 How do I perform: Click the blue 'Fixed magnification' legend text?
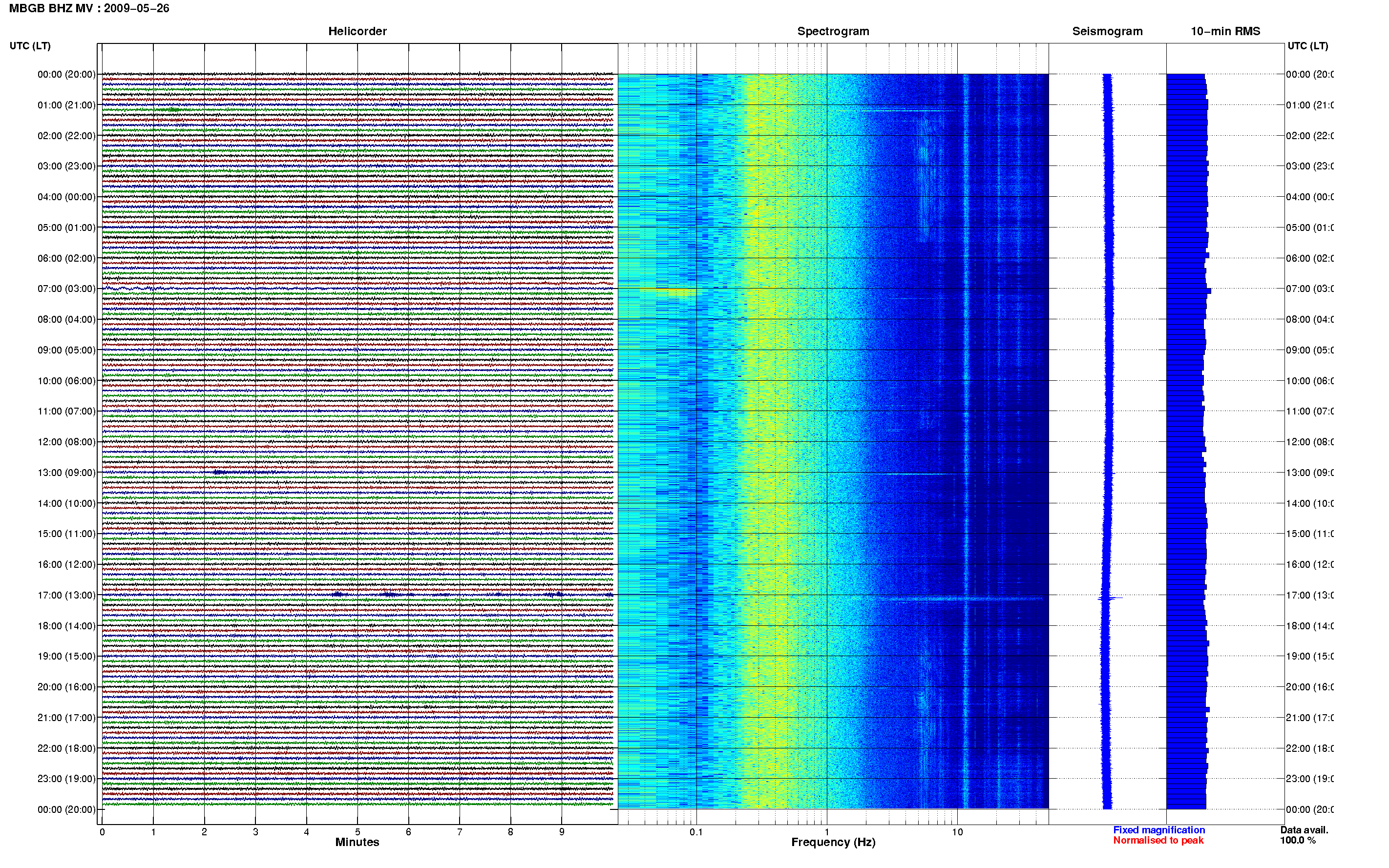(1159, 830)
